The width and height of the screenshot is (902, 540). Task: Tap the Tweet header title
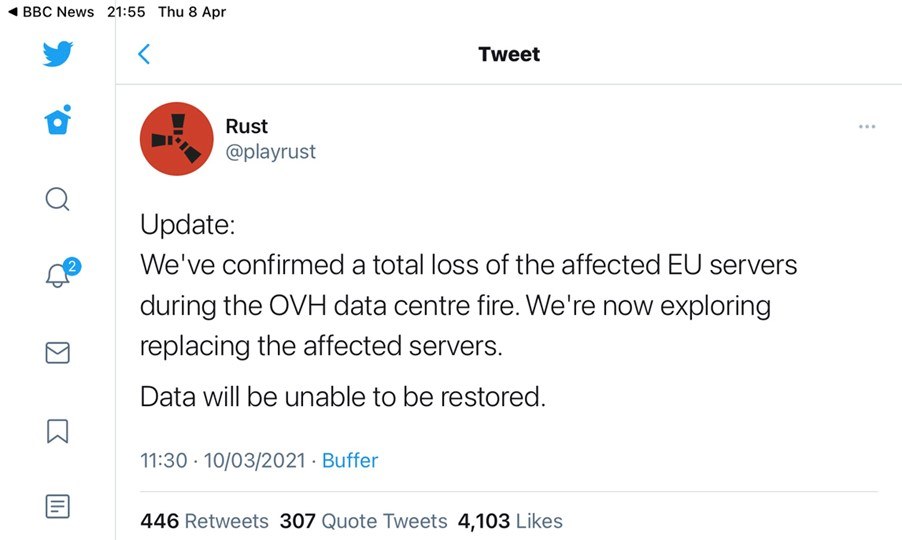coord(509,54)
